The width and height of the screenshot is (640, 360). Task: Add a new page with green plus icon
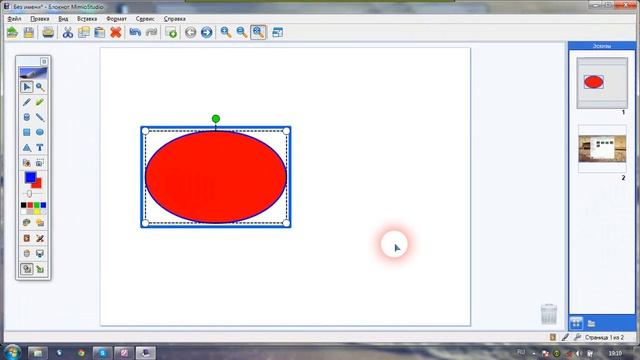[x=171, y=32]
